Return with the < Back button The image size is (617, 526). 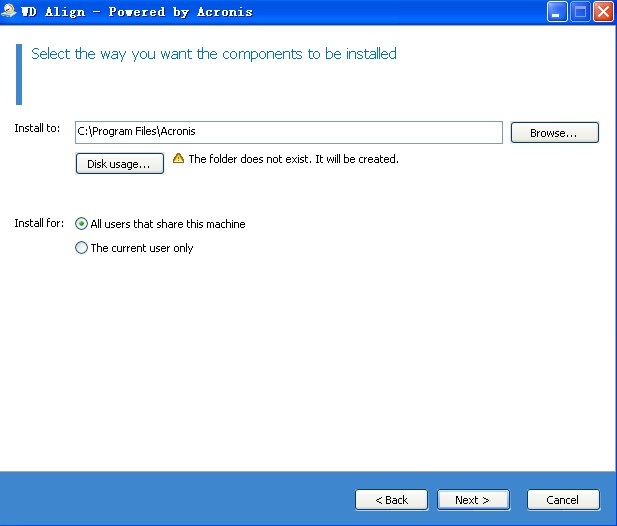point(391,500)
